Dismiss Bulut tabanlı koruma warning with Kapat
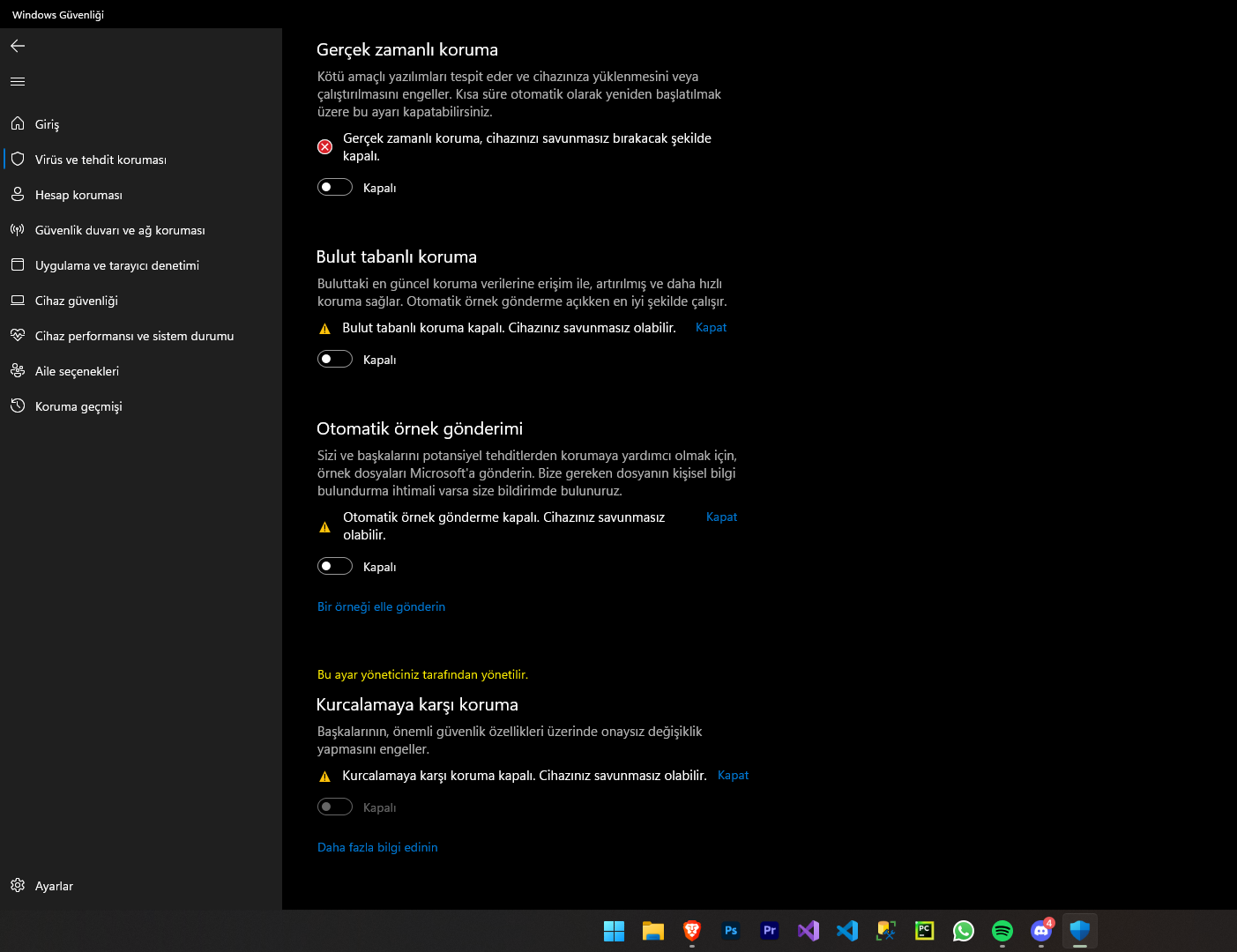 click(711, 327)
